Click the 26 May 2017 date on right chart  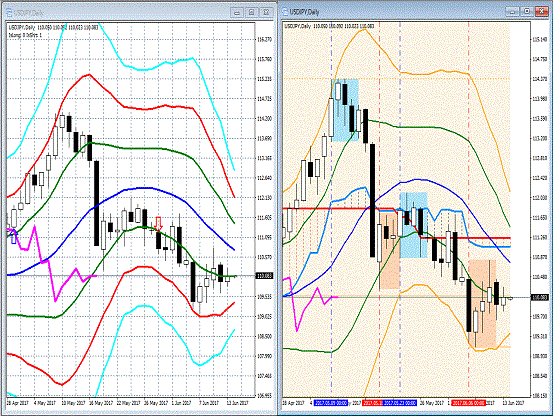tap(431, 403)
